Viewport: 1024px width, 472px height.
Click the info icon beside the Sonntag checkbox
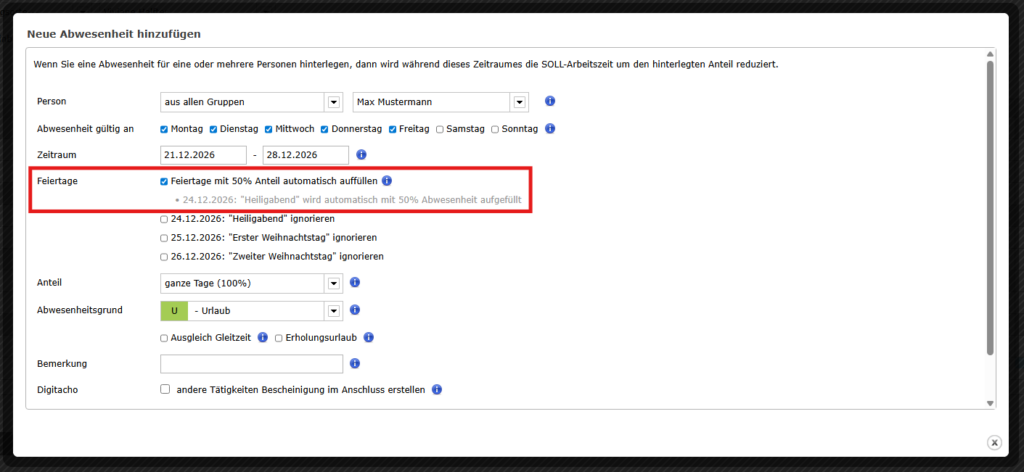pos(551,129)
